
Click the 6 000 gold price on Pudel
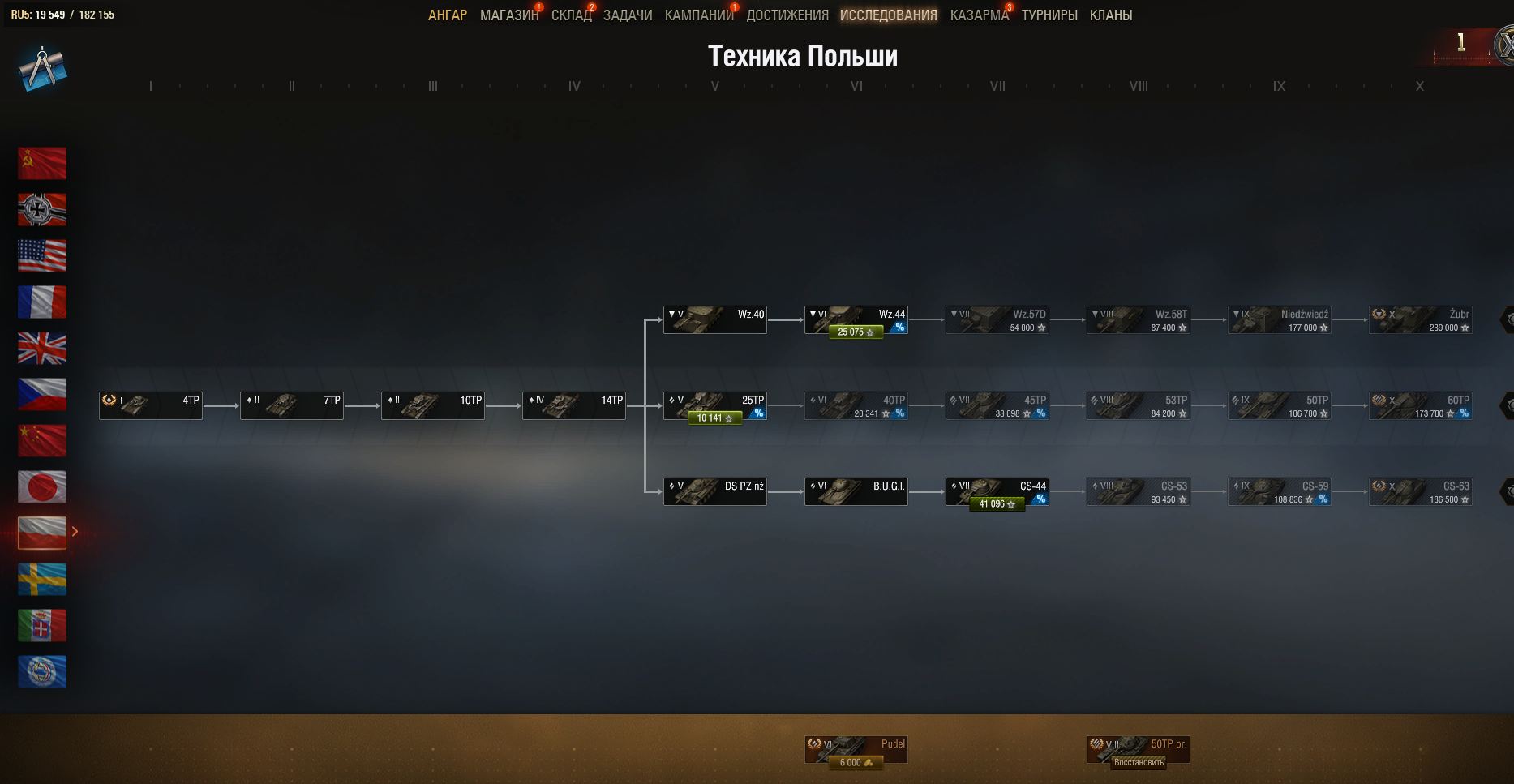coord(856,762)
